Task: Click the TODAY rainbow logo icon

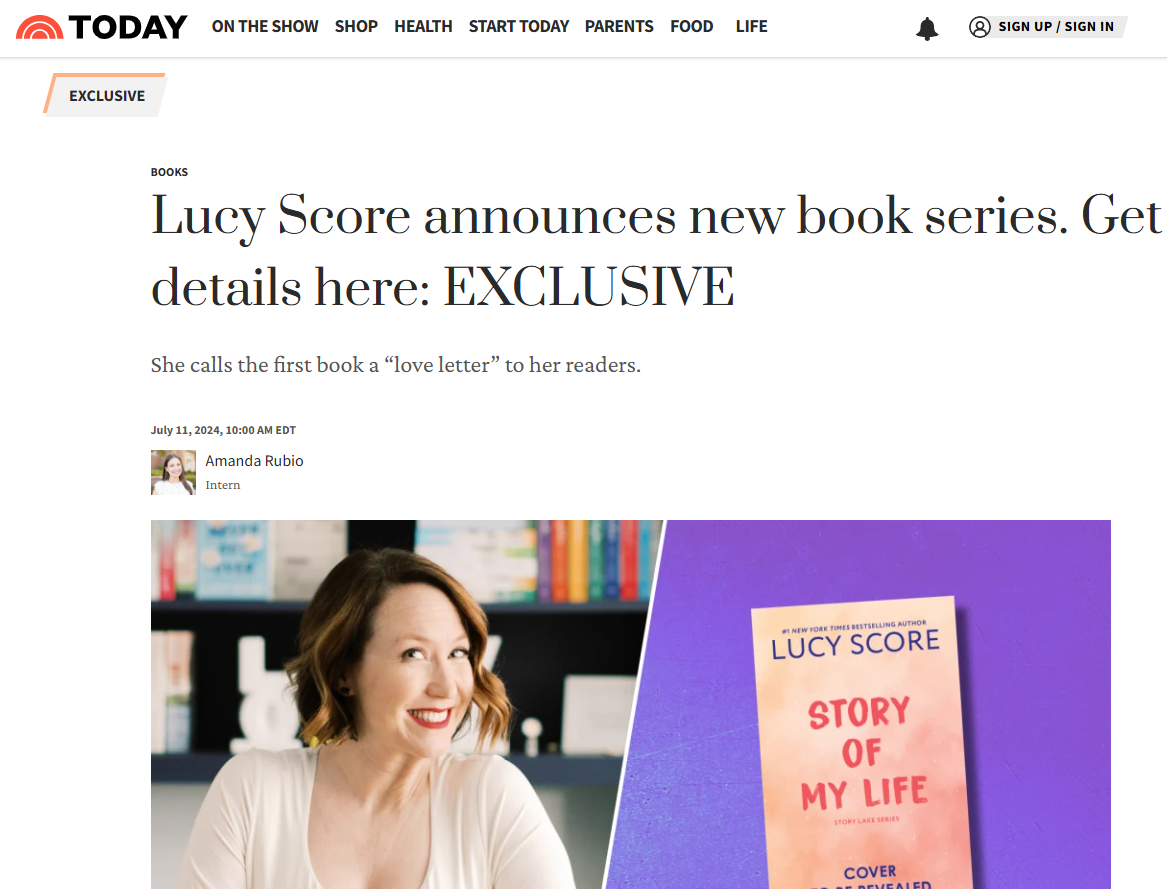Action: tap(39, 27)
